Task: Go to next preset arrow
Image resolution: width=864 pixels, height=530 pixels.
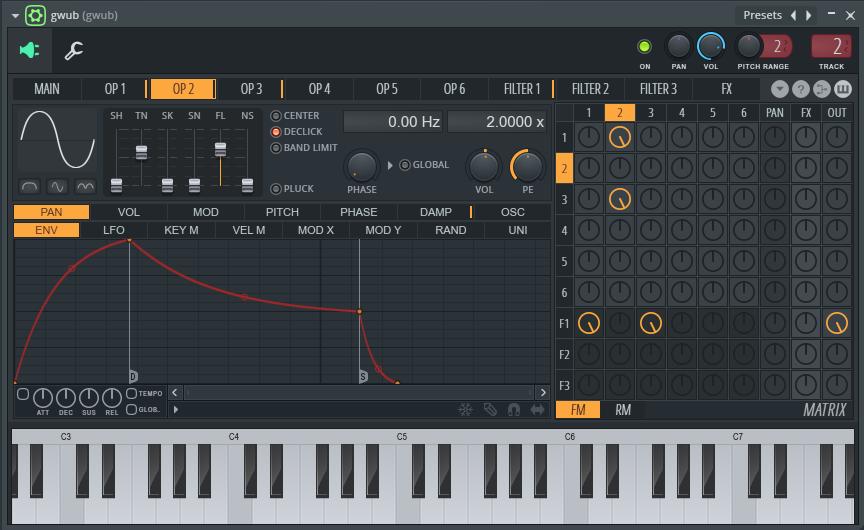Action: coord(809,15)
